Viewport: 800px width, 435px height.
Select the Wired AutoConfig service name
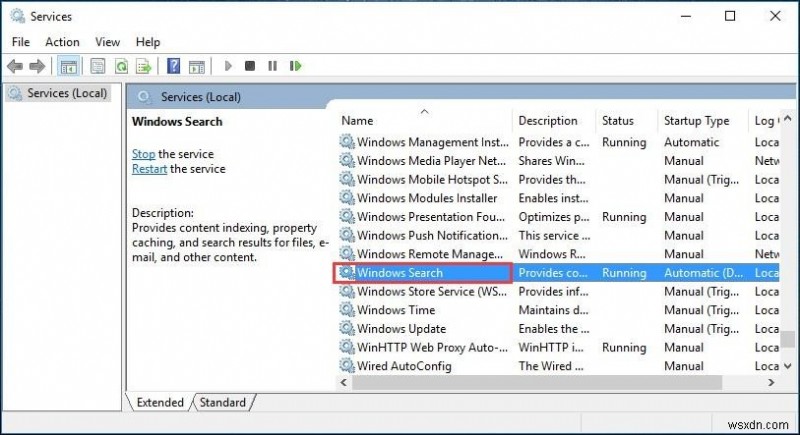(x=404, y=366)
